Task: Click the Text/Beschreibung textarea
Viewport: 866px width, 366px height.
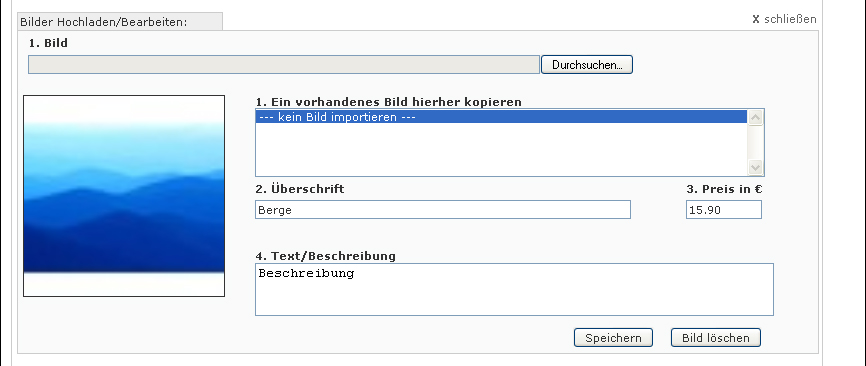Action: click(x=514, y=290)
